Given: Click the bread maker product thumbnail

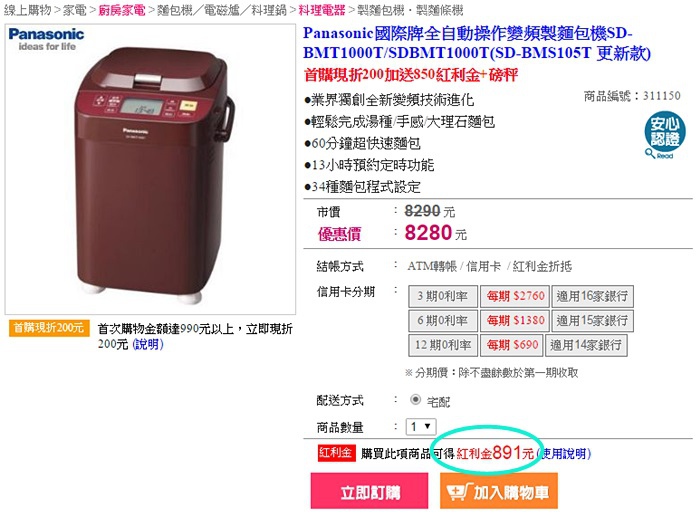Looking at the screenshot, I should [x=150, y=169].
